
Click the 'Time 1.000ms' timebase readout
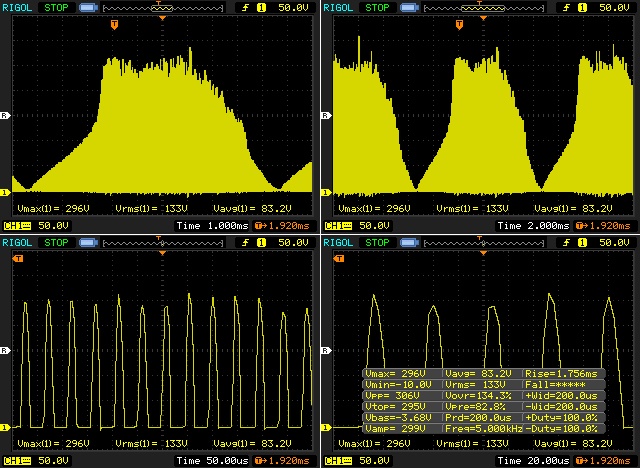pos(212,226)
